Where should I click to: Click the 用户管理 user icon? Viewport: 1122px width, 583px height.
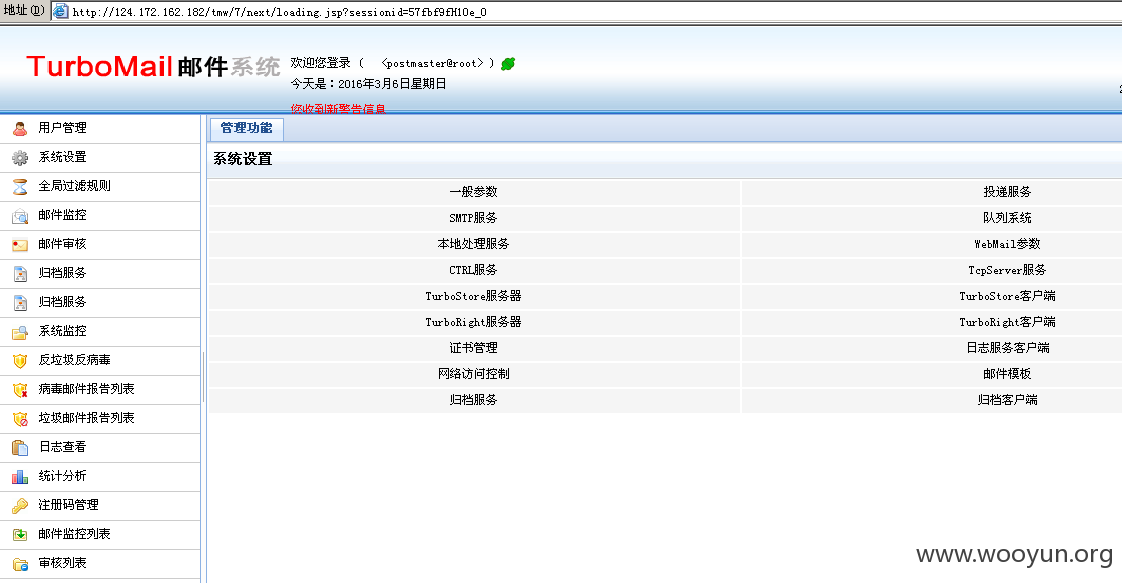tap(20, 128)
